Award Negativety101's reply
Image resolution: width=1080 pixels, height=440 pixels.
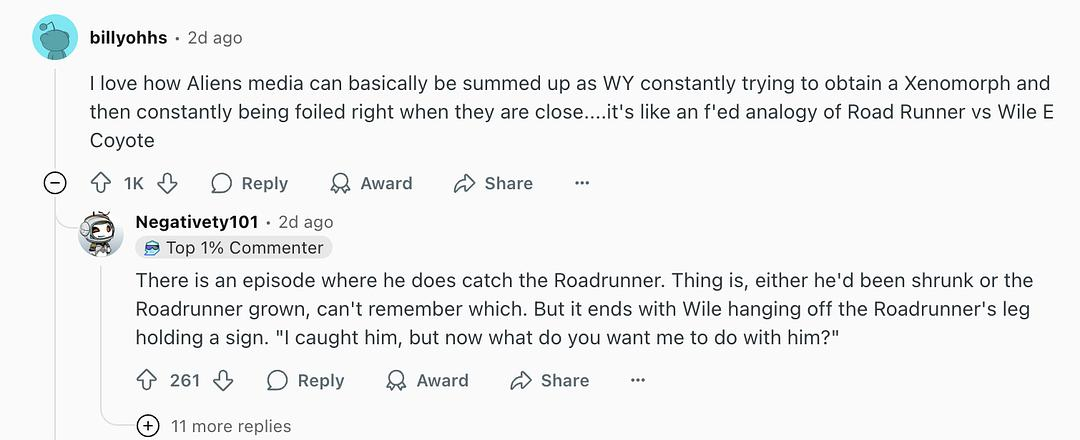[428, 380]
